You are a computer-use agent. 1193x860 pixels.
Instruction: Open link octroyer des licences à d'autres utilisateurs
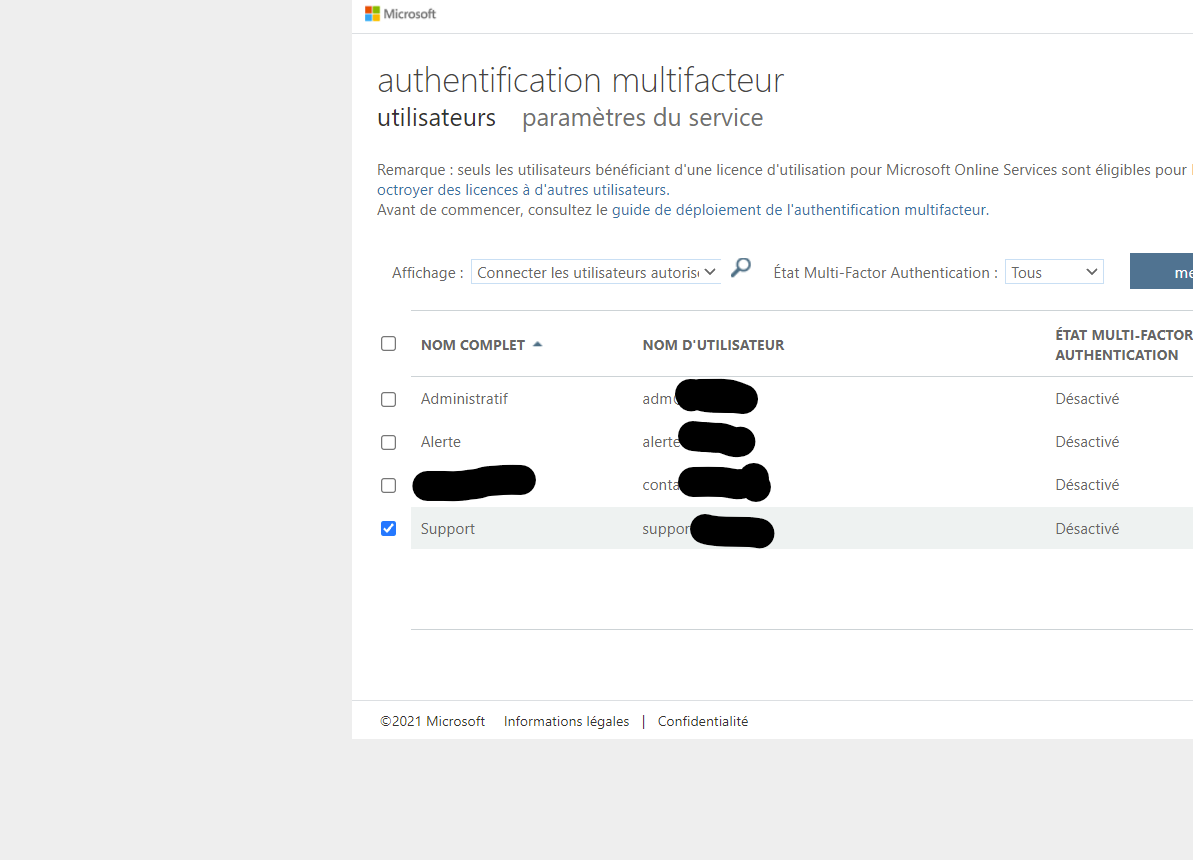tap(523, 190)
